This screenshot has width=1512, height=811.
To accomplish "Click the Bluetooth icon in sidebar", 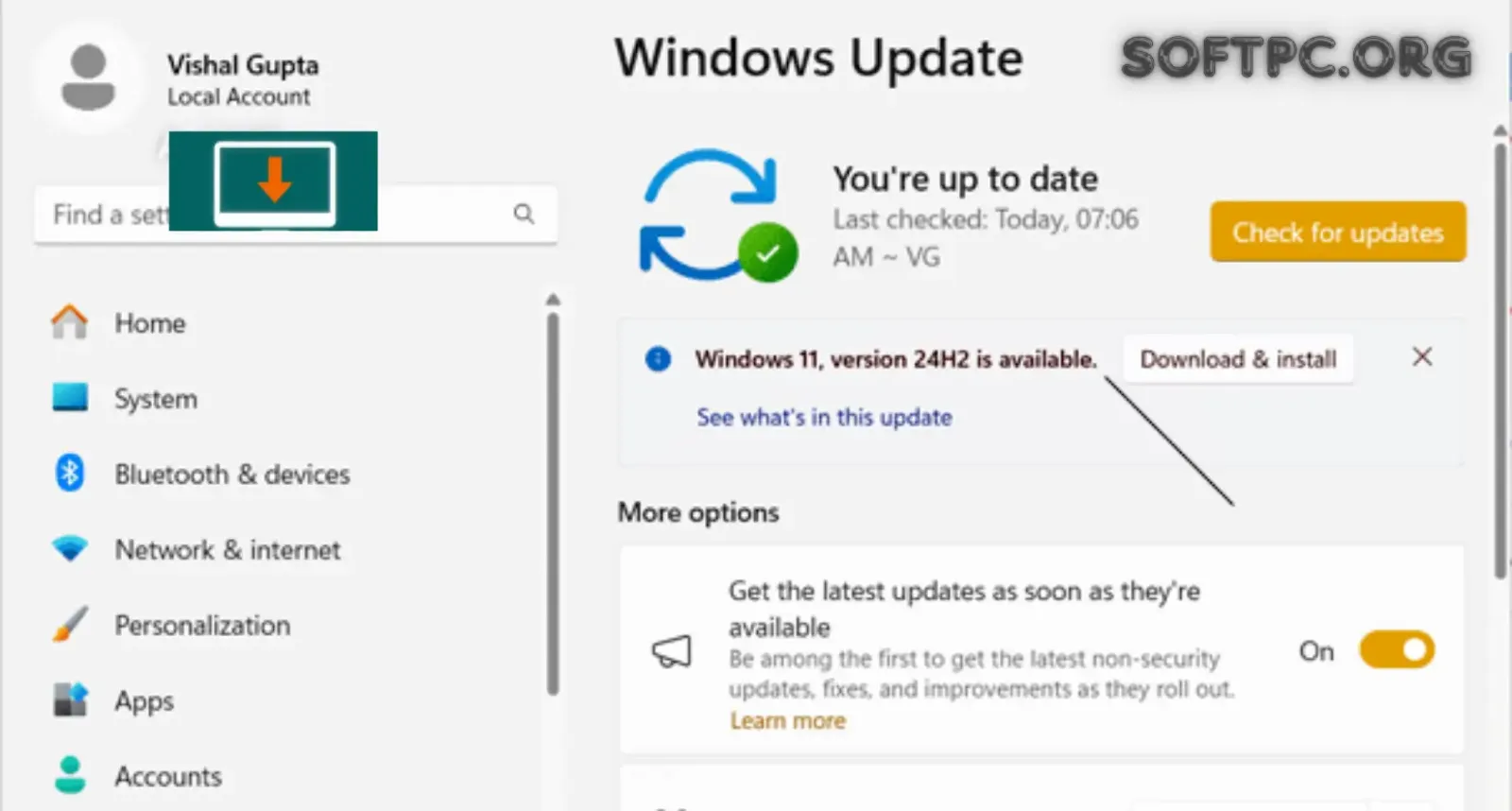I will (69, 474).
